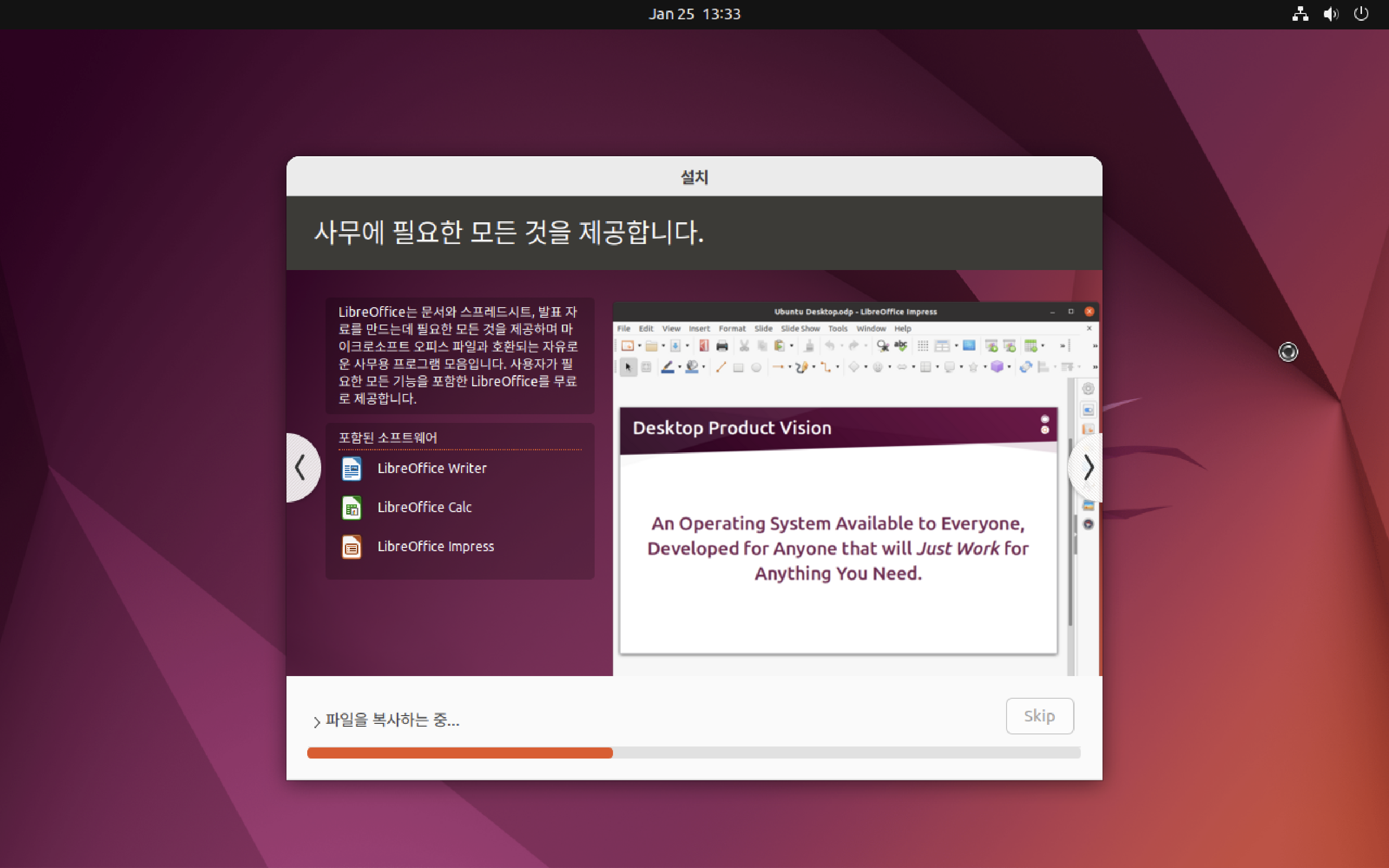Viewport: 1389px width, 868px height.
Task: Open the power menu icon in top bar
Action: (x=1362, y=14)
